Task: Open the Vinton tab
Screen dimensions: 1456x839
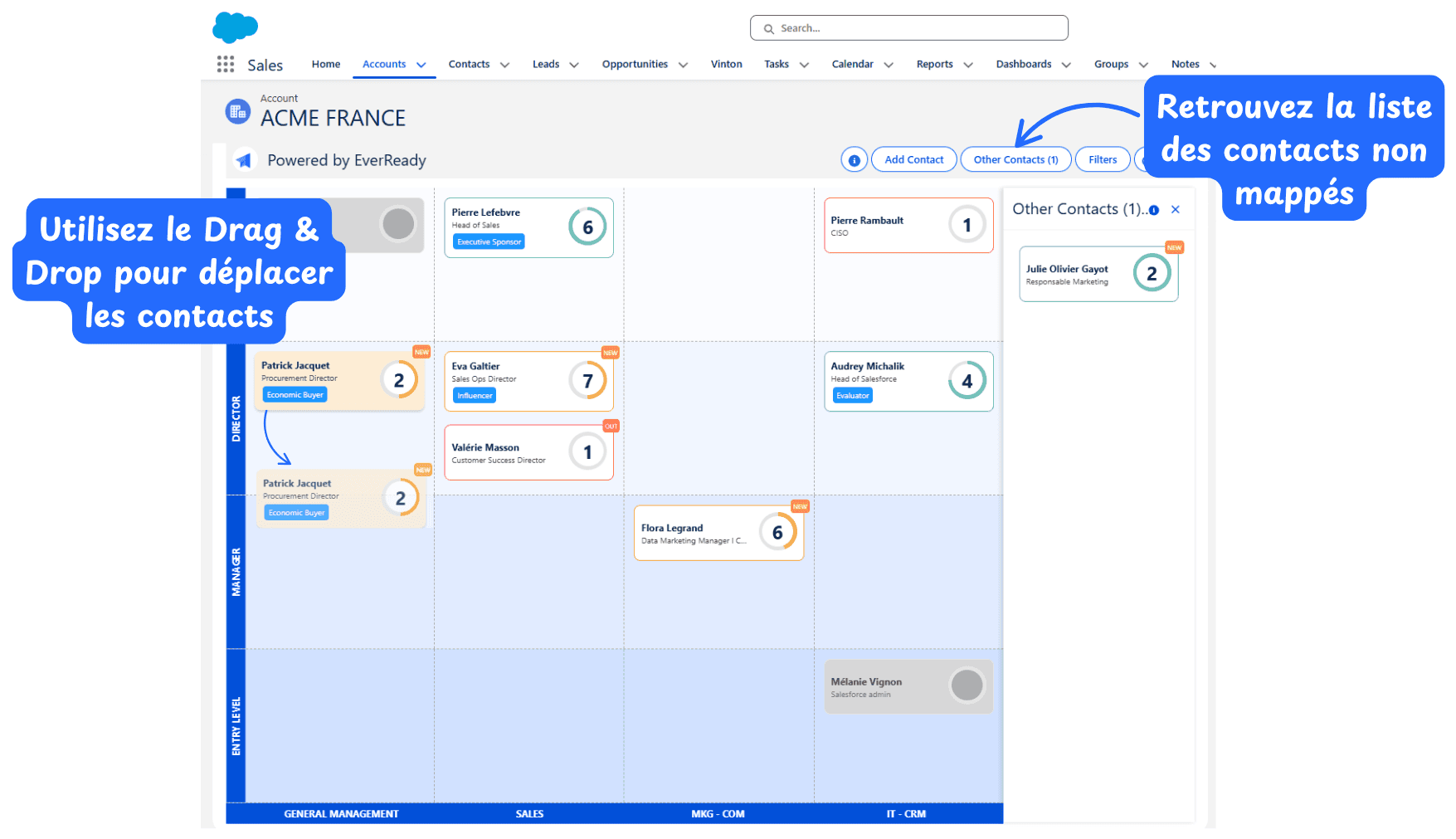Action: (x=727, y=64)
